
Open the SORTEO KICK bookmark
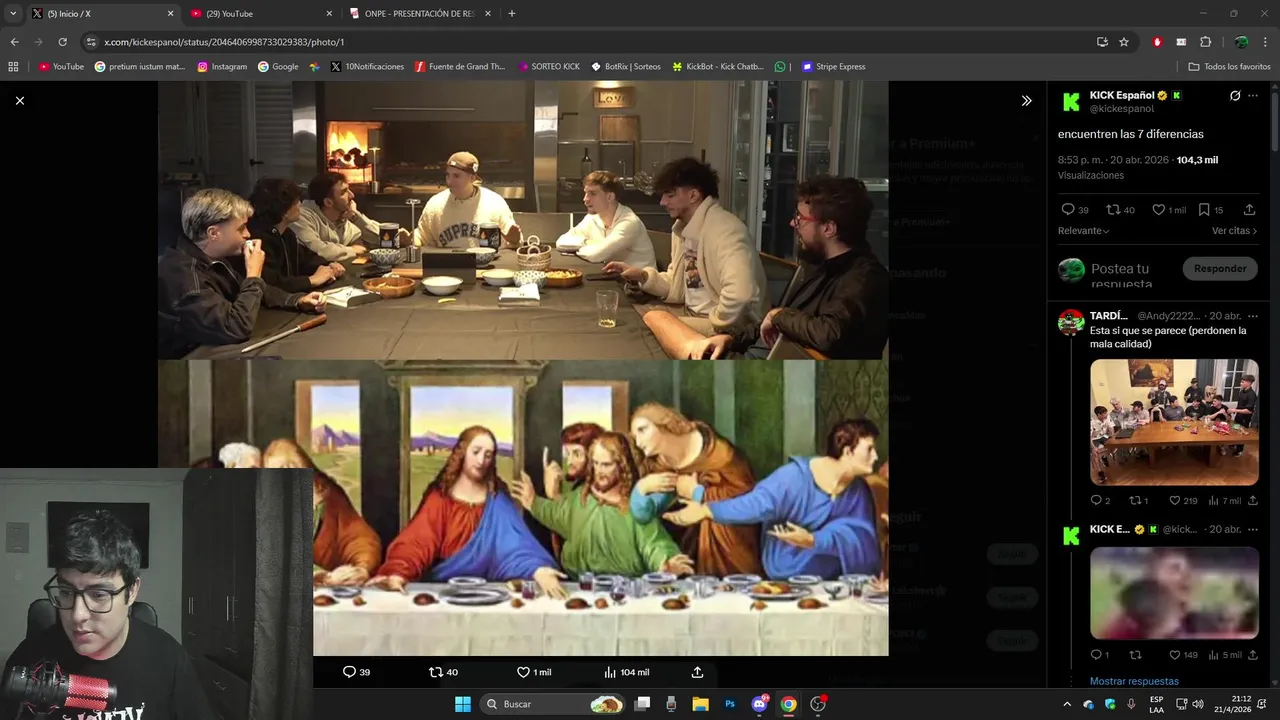(x=549, y=67)
